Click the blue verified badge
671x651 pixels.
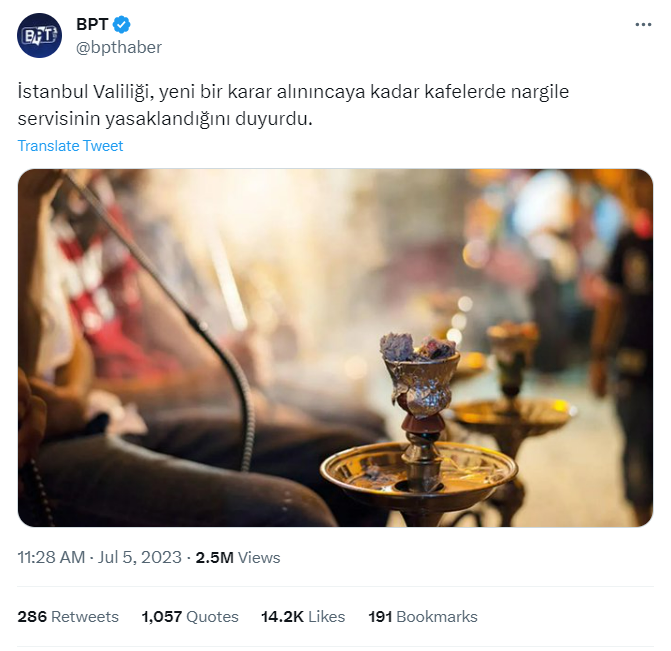122,24
